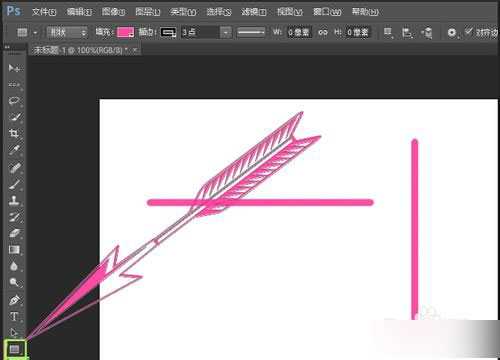500x360 pixels.
Task: Select the Crop tool
Action: click(x=14, y=134)
